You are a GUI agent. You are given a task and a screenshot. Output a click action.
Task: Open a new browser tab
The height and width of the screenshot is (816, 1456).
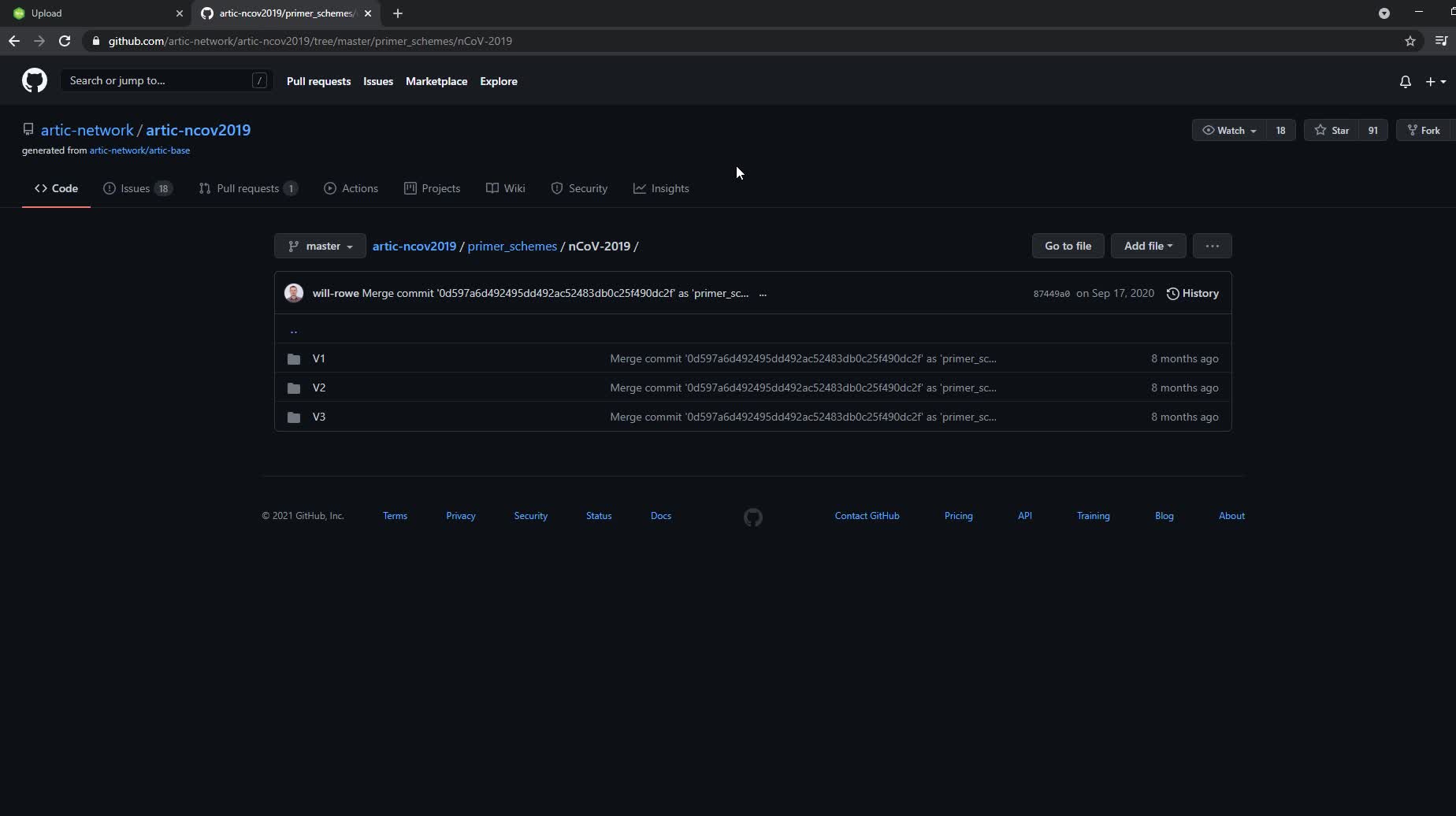(398, 13)
